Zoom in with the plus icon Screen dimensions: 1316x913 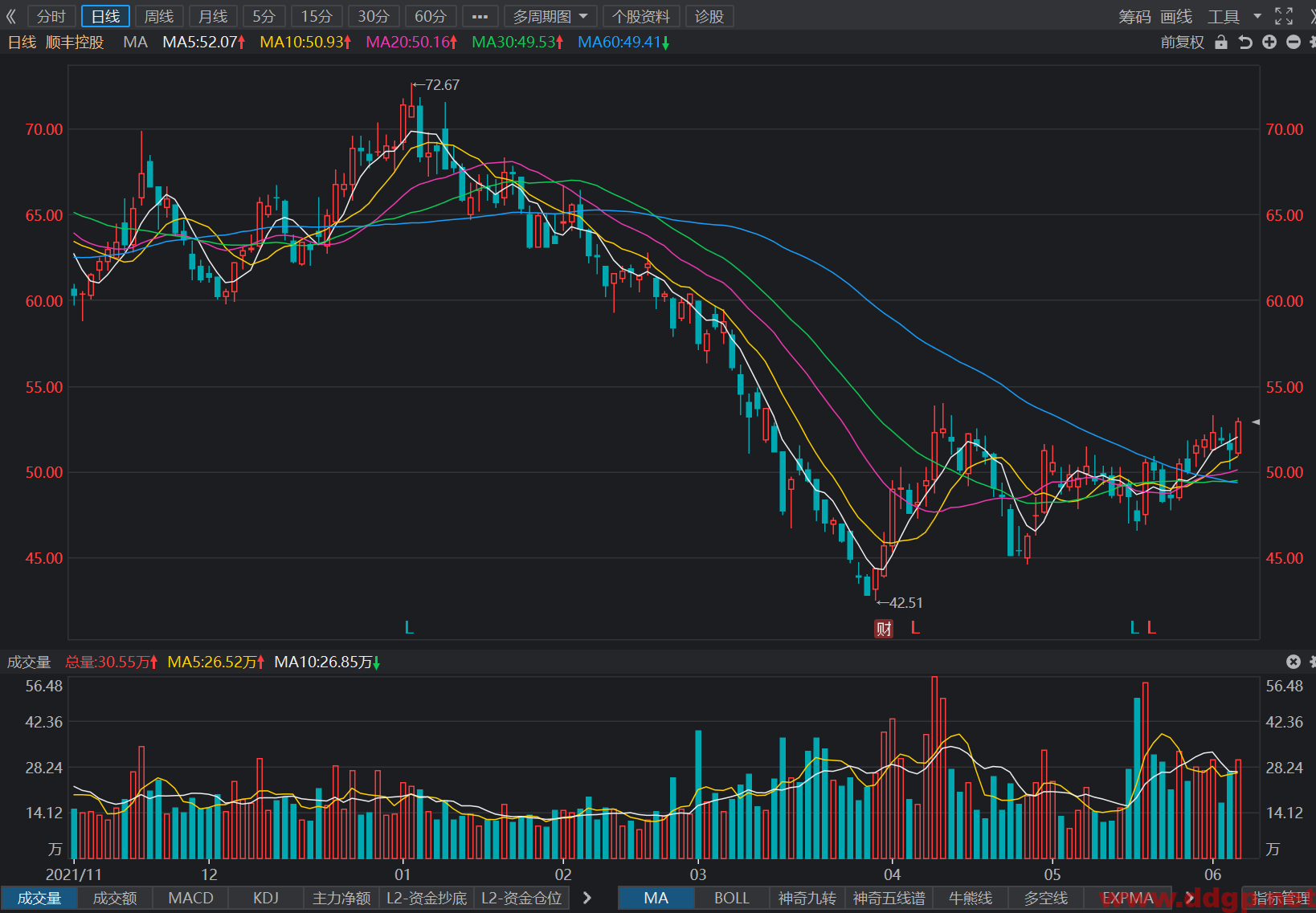pyautogui.click(x=1269, y=42)
